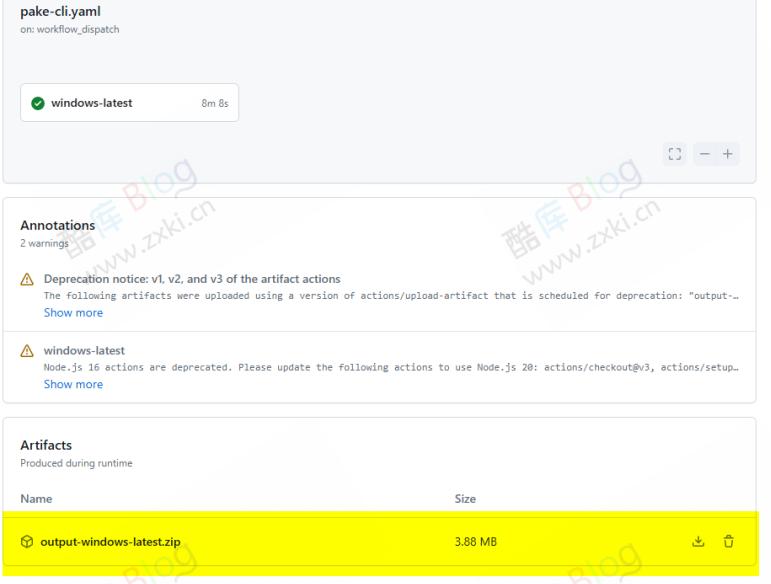Click the Name column header
Viewport: 771px width, 584px height.
point(36,499)
